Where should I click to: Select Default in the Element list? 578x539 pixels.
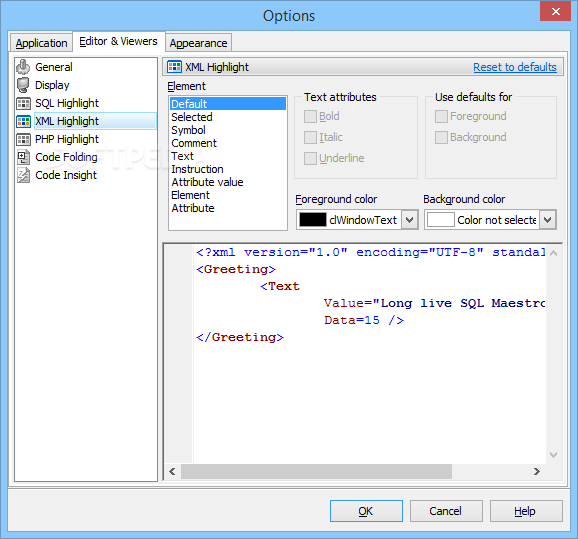[x=228, y=104]
